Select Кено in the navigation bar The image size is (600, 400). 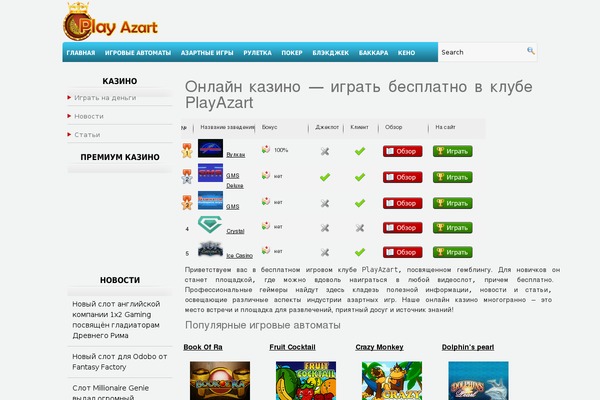(406, 53)
